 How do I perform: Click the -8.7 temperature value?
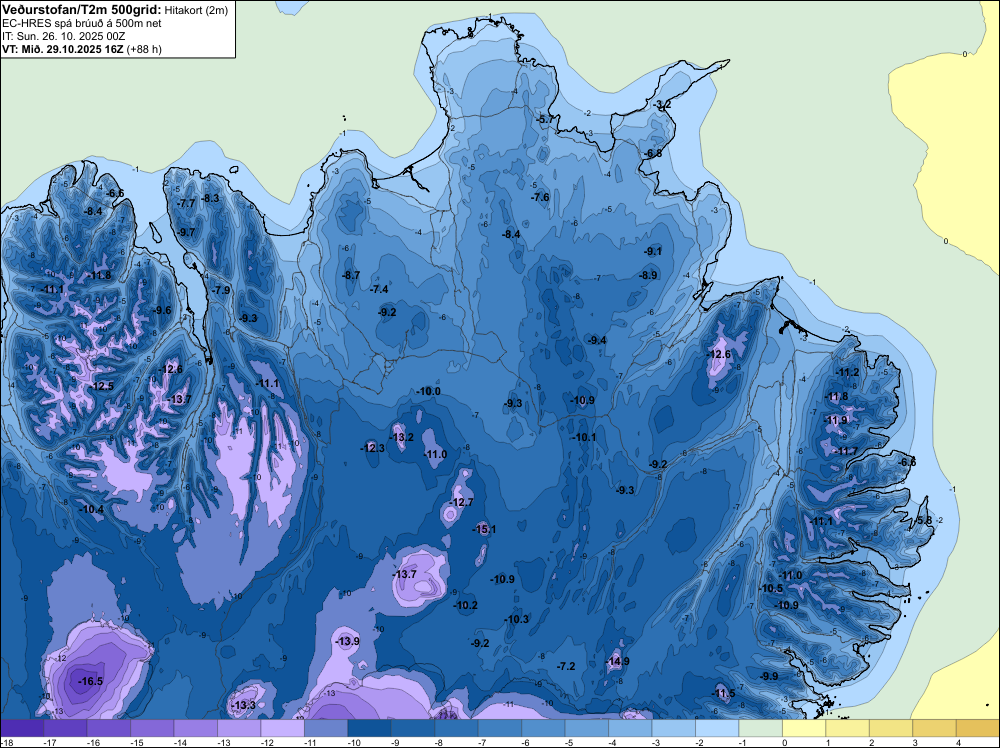point(351,275)
